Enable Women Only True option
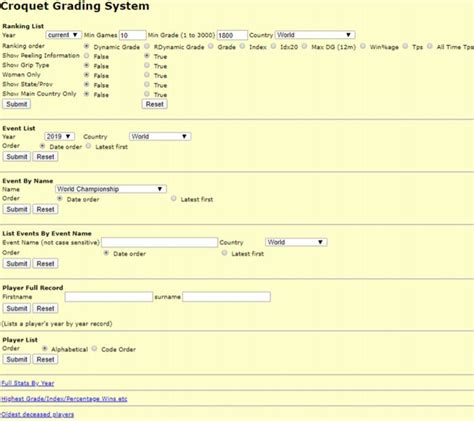 (x=147, y=75)
